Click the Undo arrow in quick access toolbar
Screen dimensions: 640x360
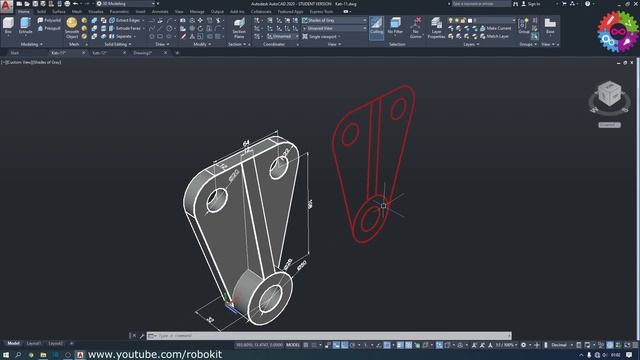point(76,4)
